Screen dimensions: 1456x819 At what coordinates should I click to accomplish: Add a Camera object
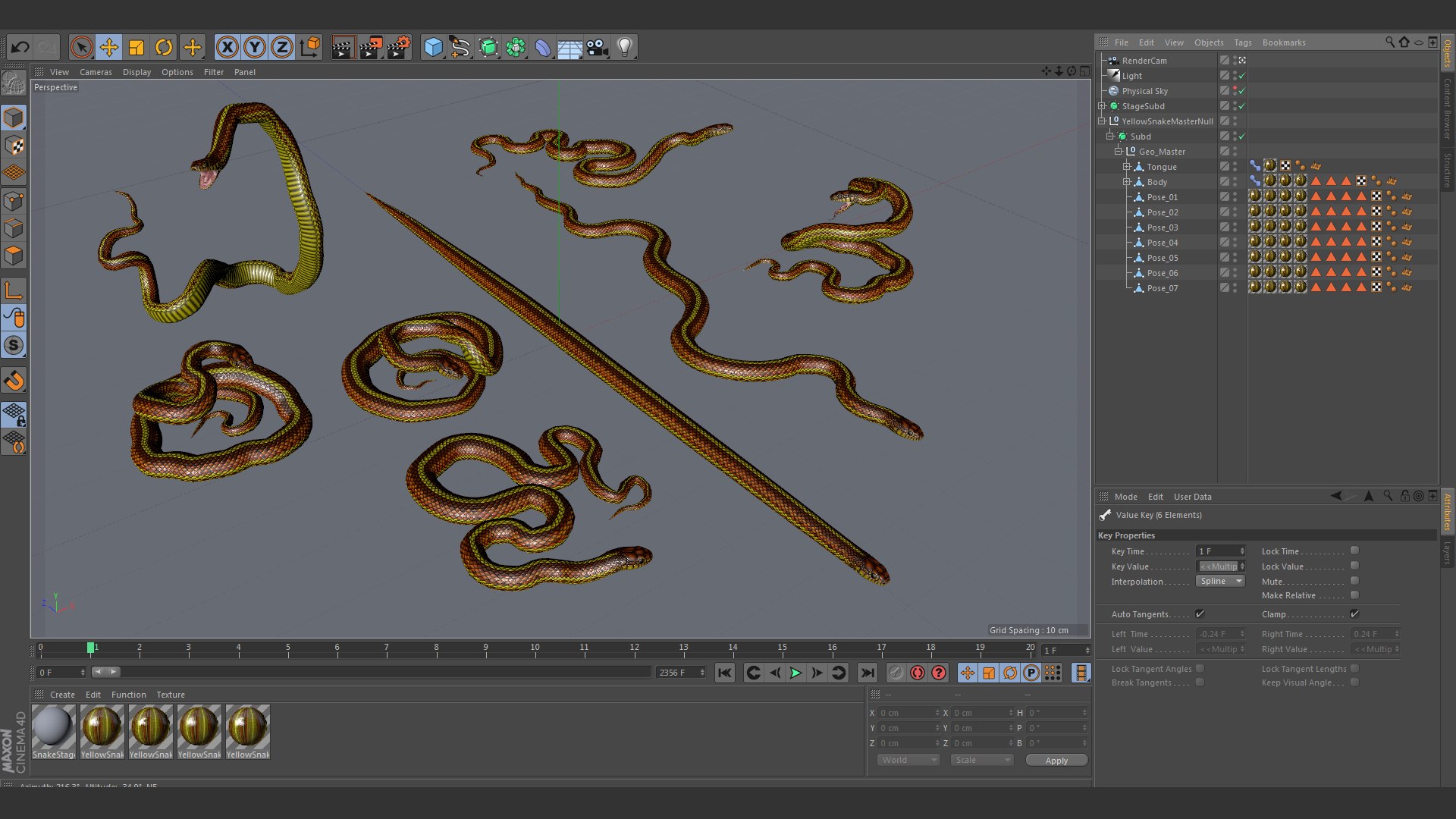[x=598, y=47]
